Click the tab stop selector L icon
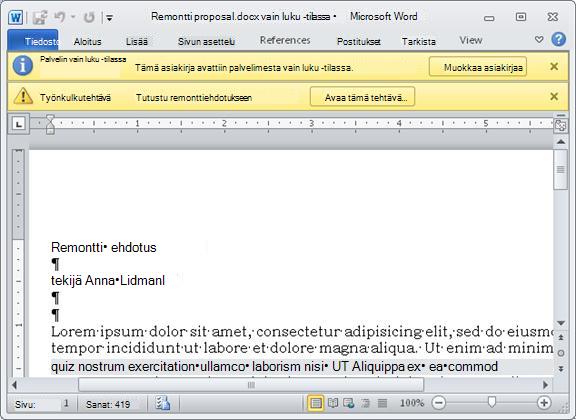 click(18, 124)
